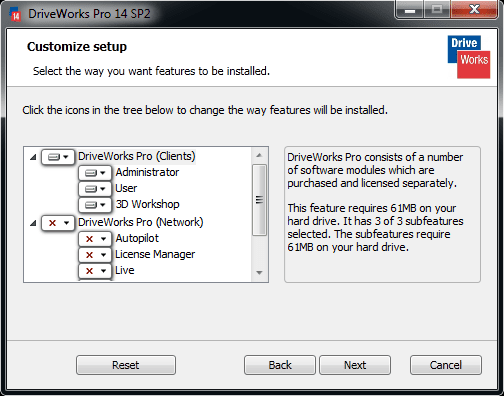Image resolution: width=504 pixels, height=396 pixels.
Task: Select the DriveWorks Pro (Network) label
Action: pos(140,222)
